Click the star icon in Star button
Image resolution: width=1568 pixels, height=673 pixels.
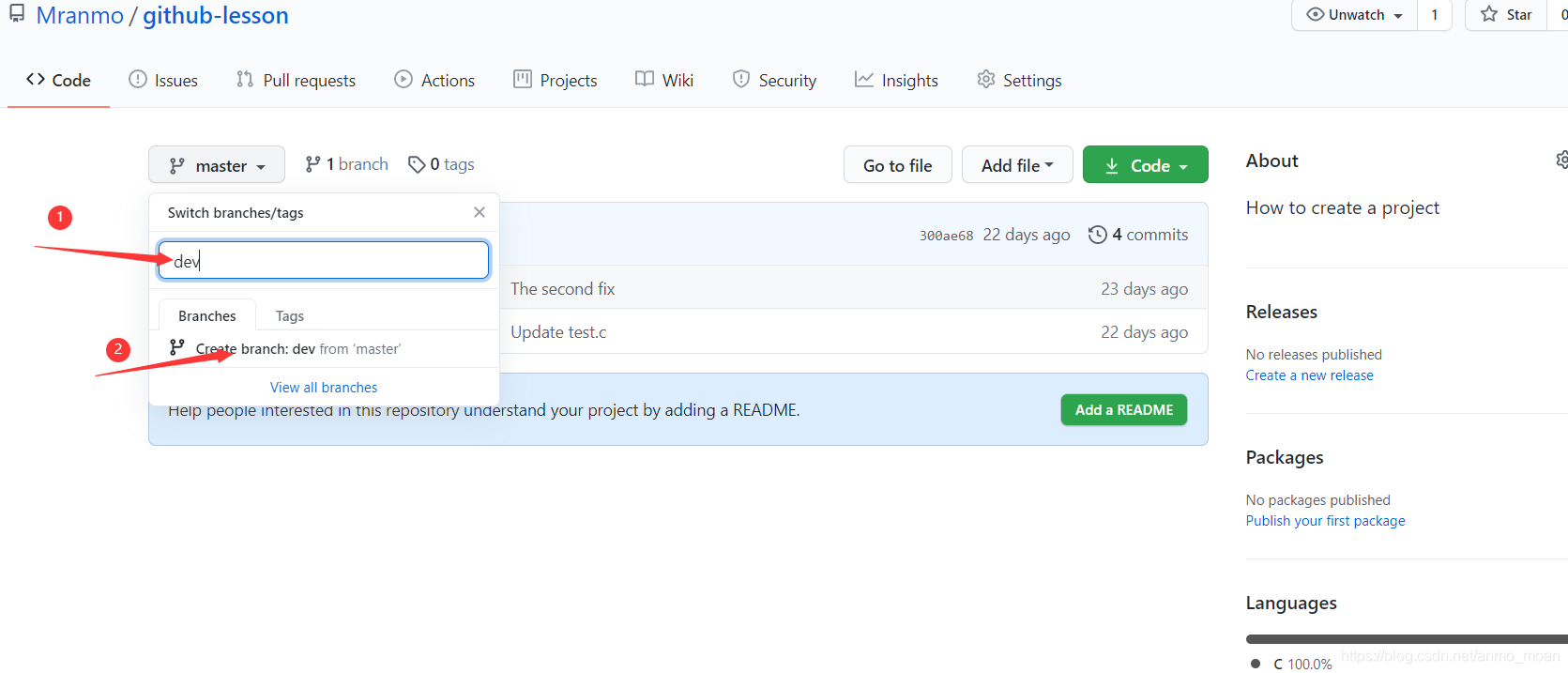click(1489, 14)
